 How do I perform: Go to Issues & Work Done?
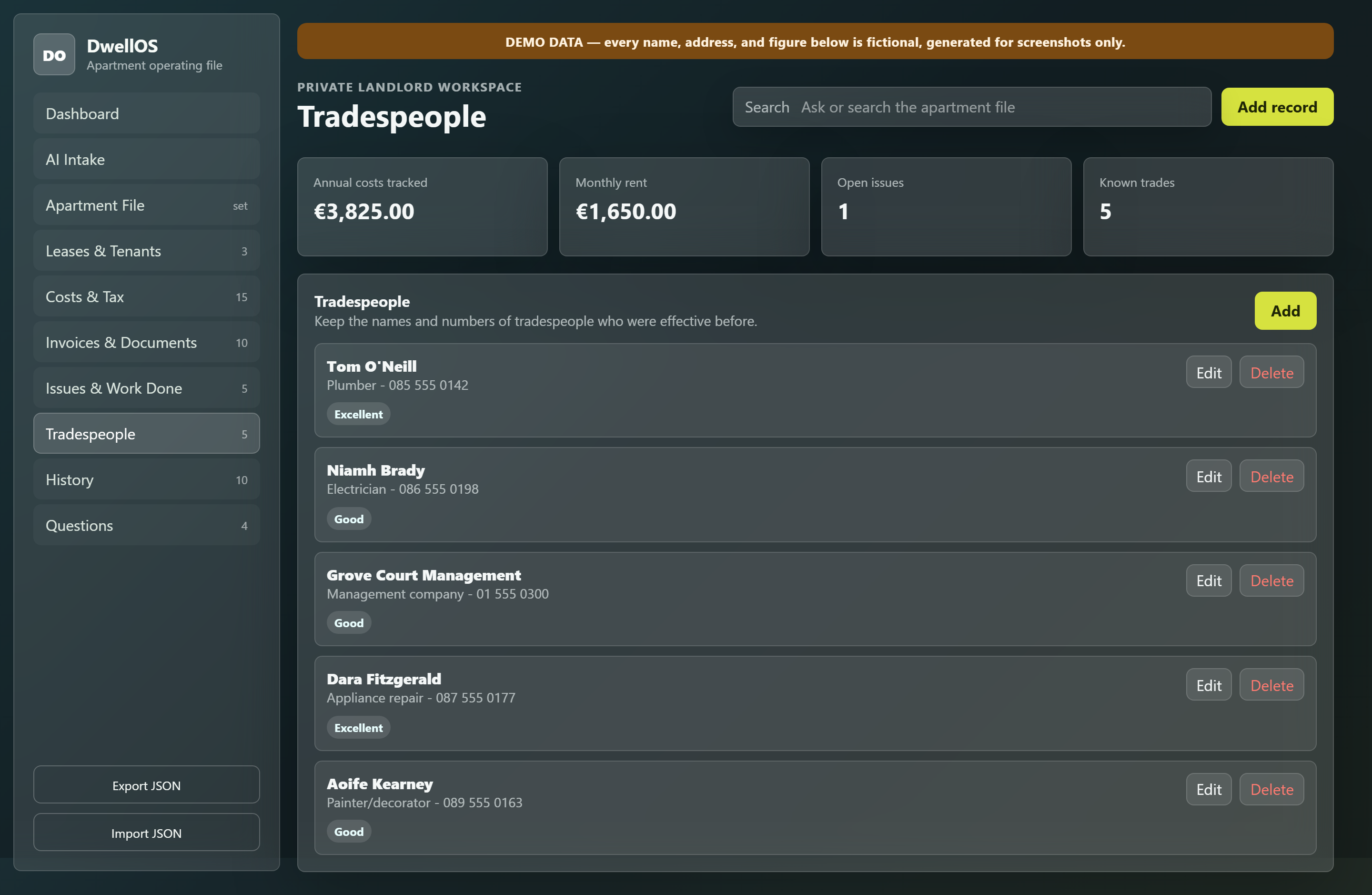[146, 388]
